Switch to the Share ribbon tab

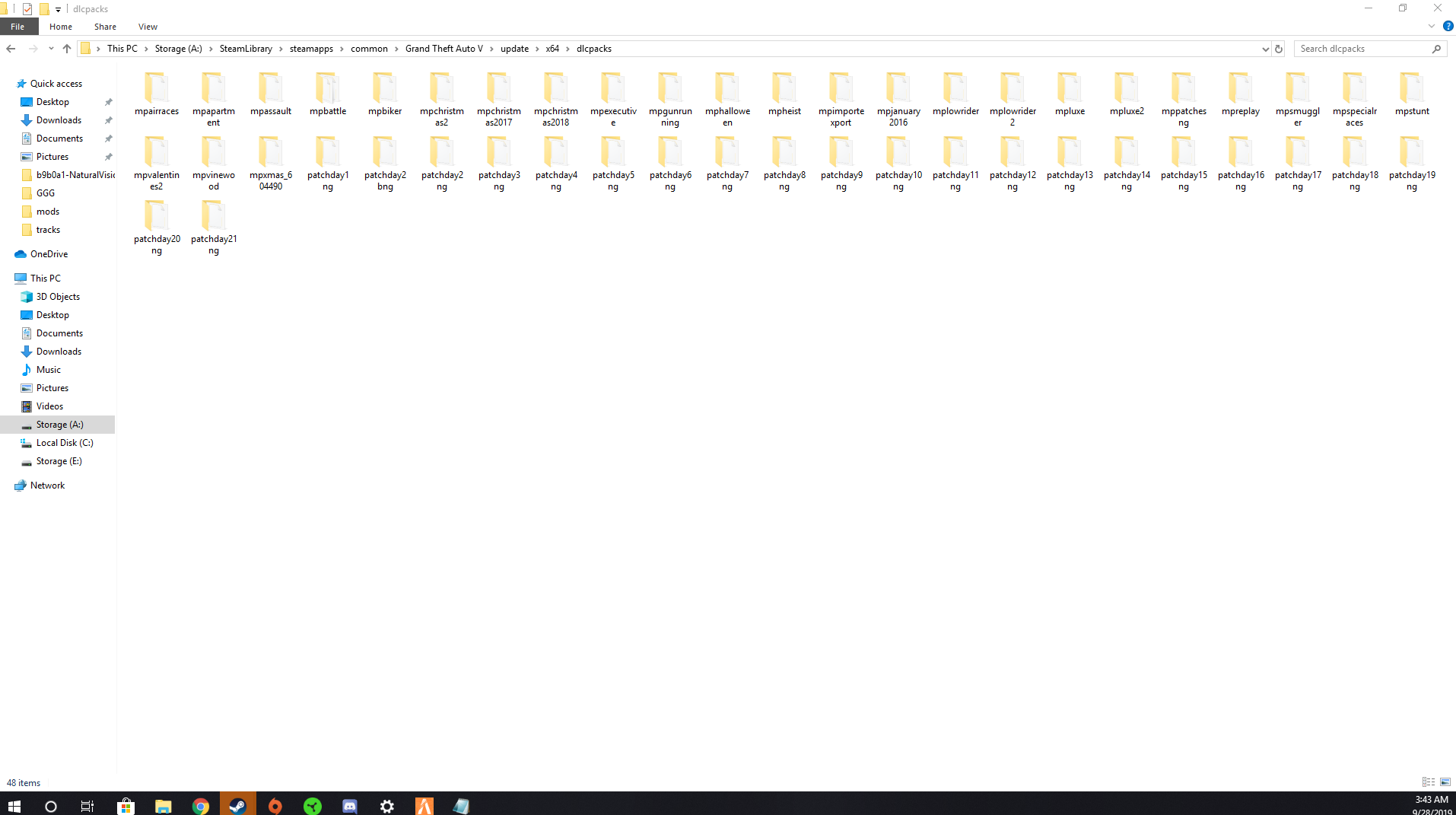click(105, 27)
